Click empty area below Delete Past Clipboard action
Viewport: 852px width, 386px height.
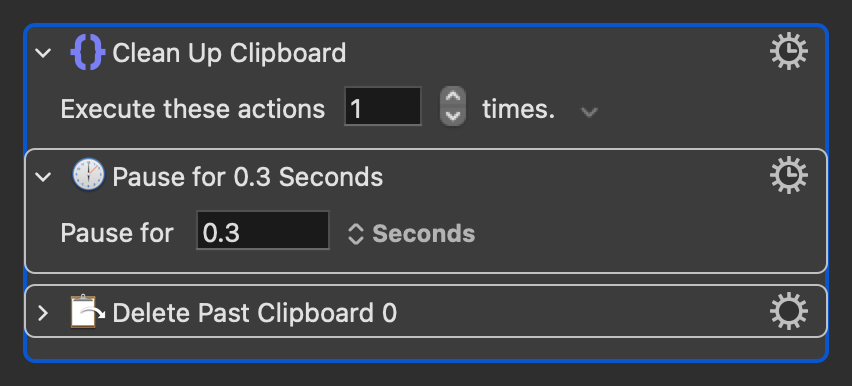click(425, 348)
